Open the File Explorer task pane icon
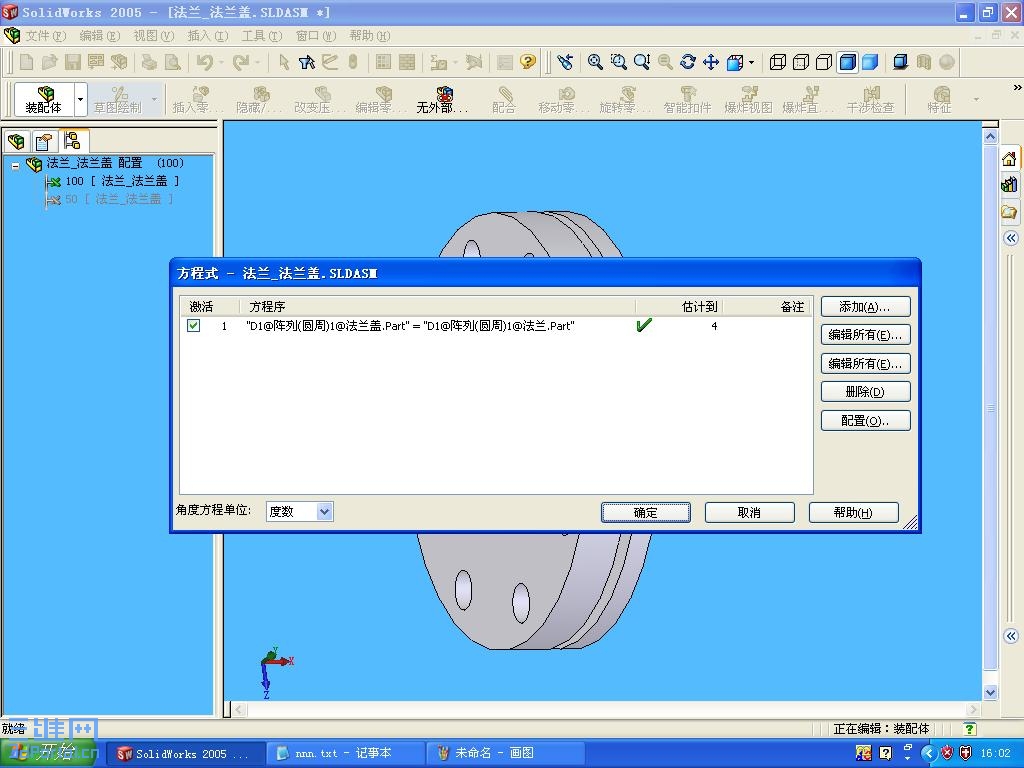The image size is (1024, 768). [x=1010, y=212]
